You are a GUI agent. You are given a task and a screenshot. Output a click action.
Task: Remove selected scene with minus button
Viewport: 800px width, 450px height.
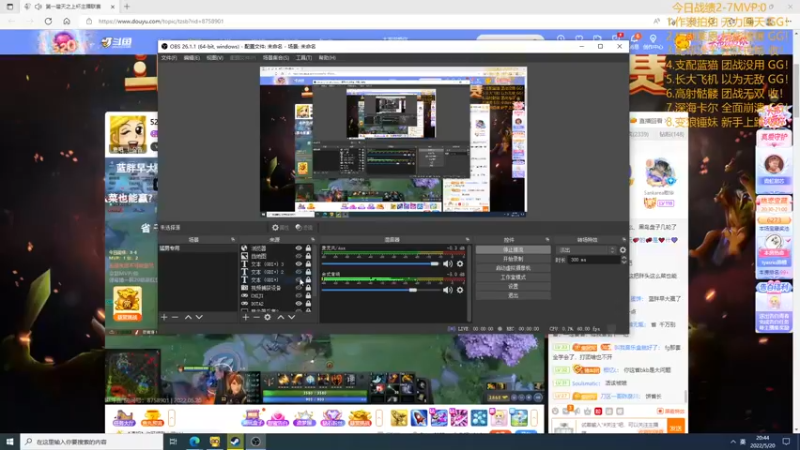(x=175, y=317)
